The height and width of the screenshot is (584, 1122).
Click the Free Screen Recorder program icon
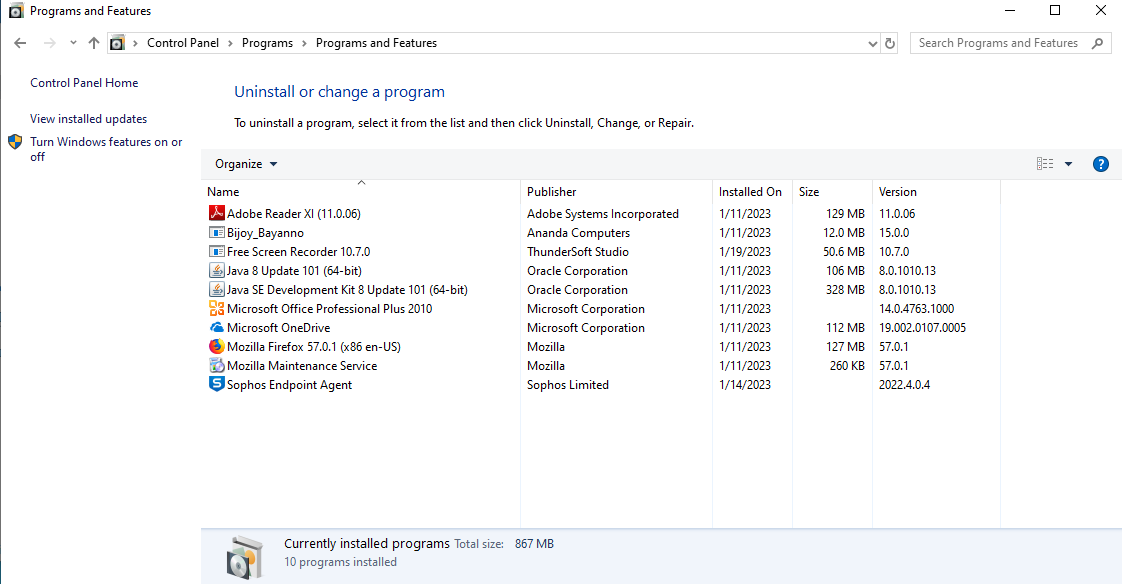[216, 252]
